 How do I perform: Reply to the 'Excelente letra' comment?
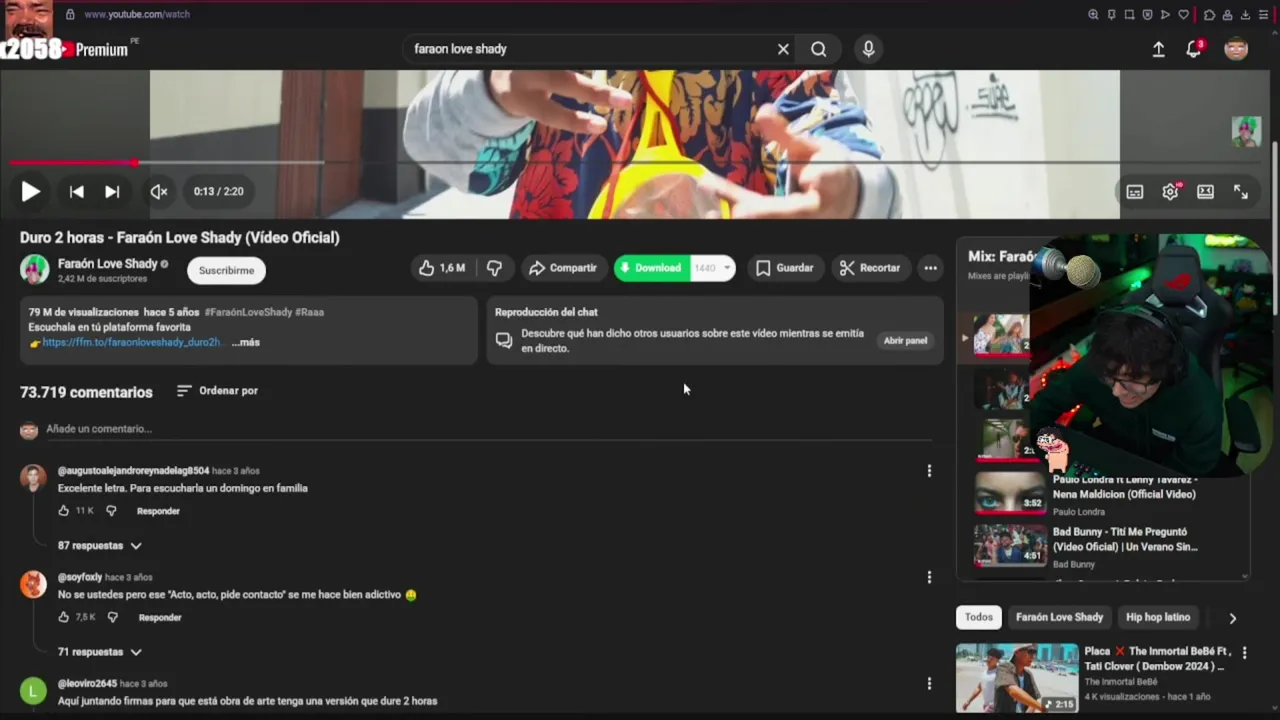click(158, 511)
